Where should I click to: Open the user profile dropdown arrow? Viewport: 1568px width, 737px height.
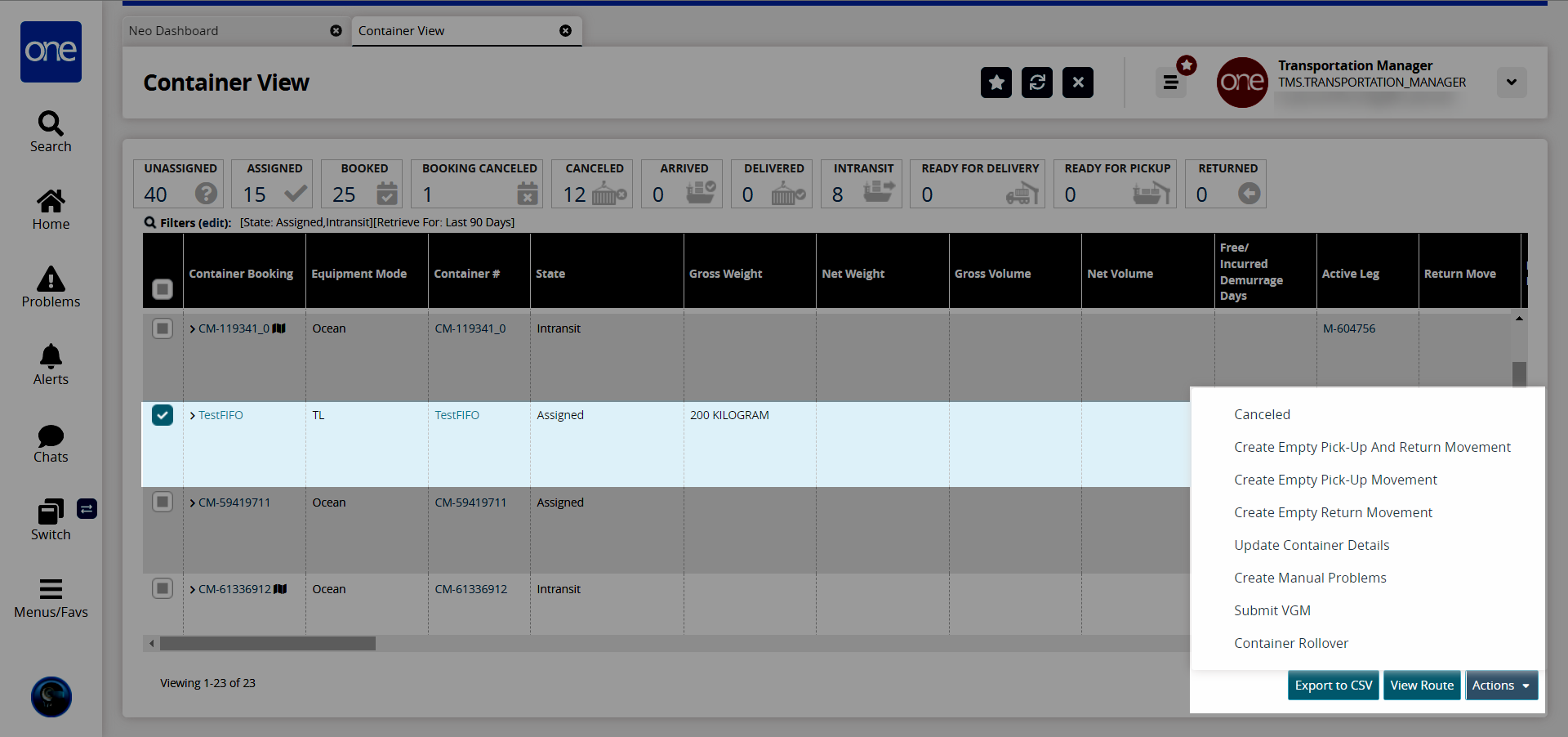pyautogui.click(x=1512, y=82)
